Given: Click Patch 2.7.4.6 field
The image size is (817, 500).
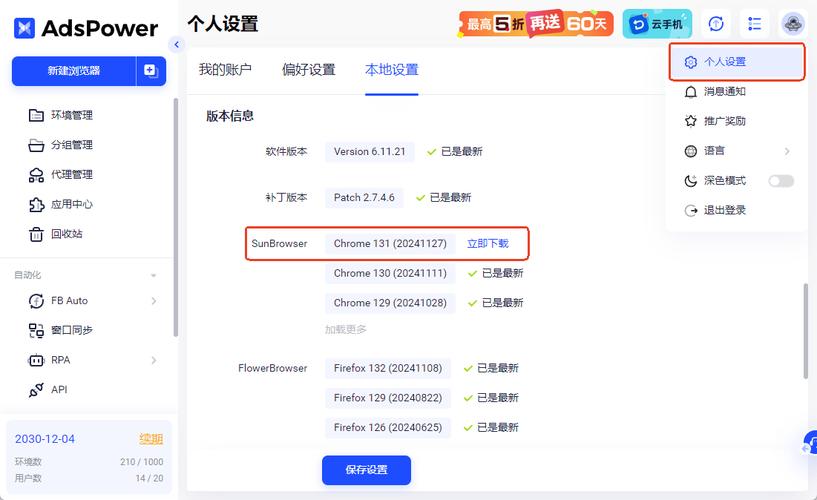Looking at the screenshot, I should (364, 197).
